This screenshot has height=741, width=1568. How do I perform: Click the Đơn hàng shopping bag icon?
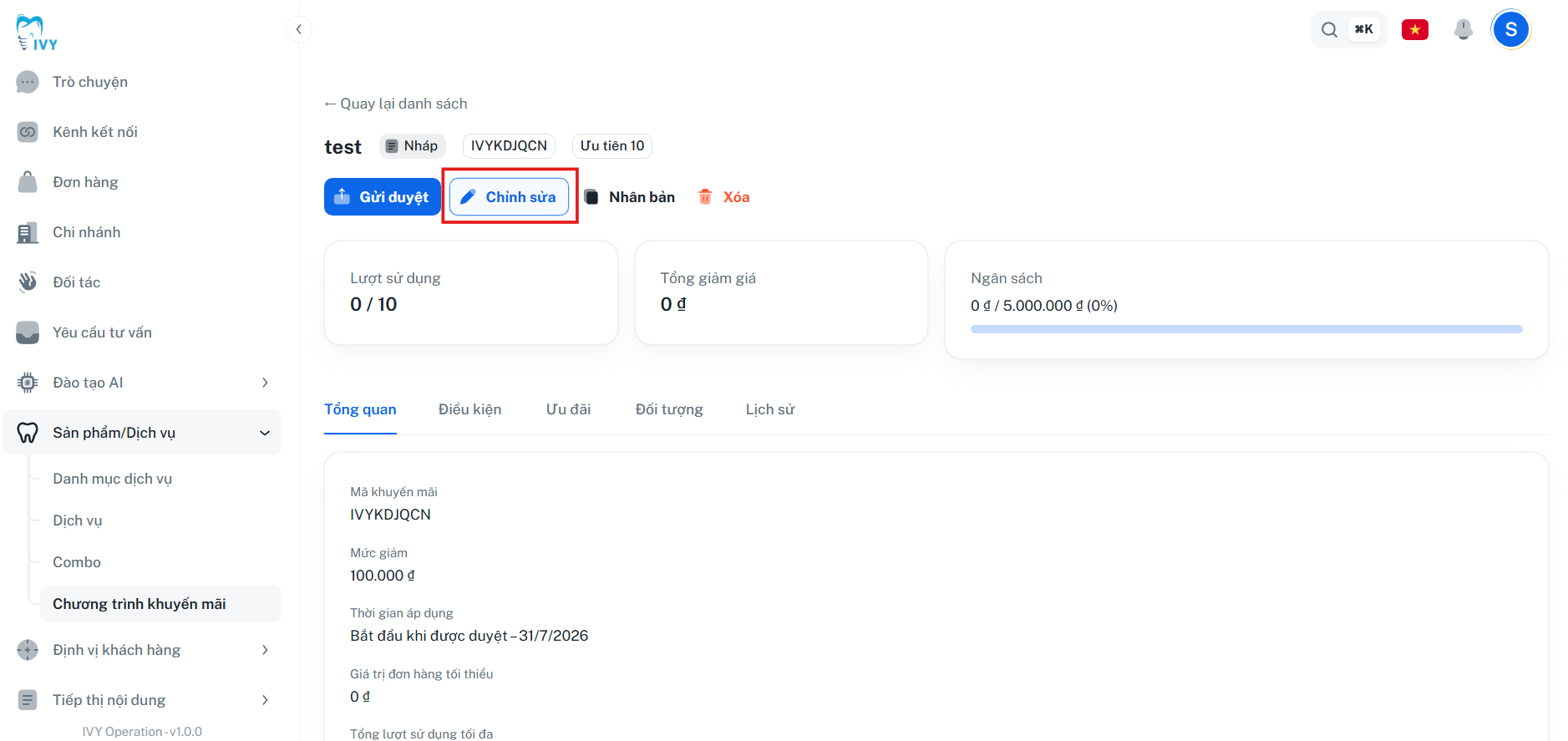[28, 182]
